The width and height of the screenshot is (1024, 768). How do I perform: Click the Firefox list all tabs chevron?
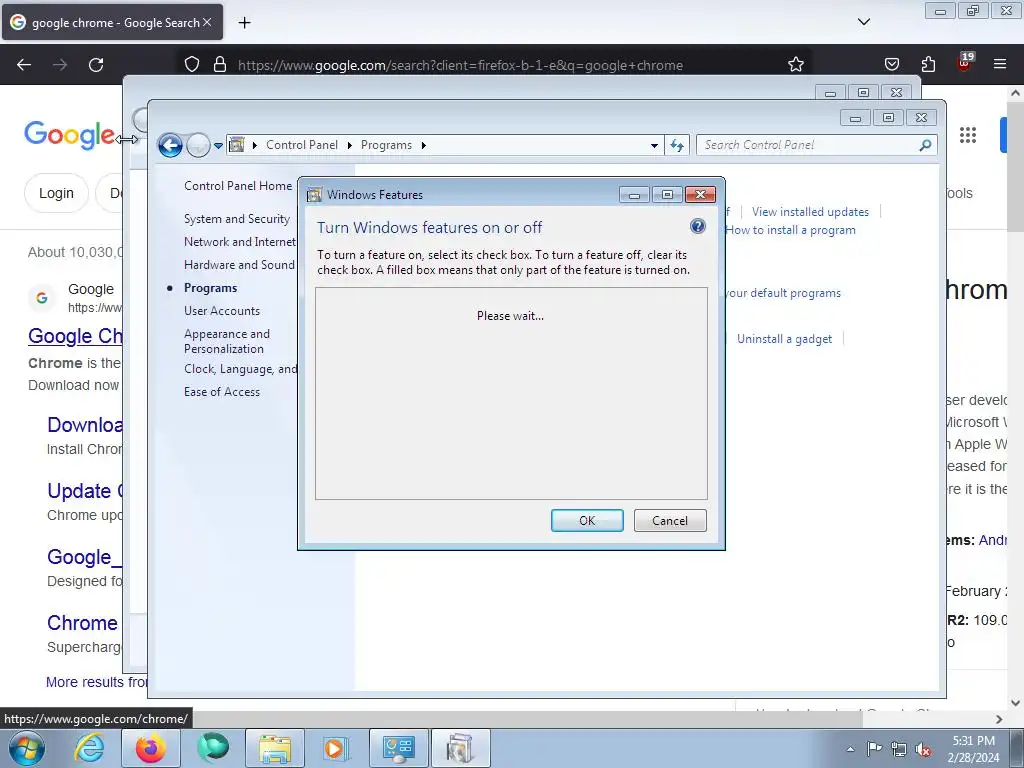[863, 22]
